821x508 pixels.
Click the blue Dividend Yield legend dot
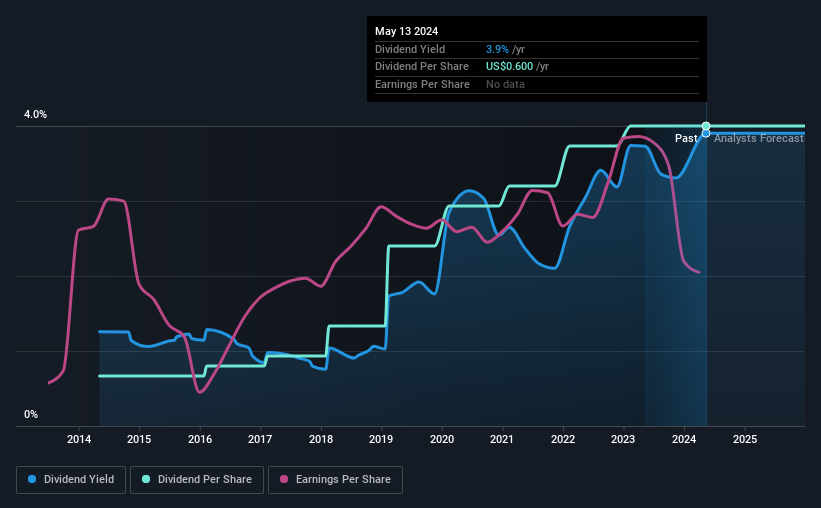click(32, 479)
